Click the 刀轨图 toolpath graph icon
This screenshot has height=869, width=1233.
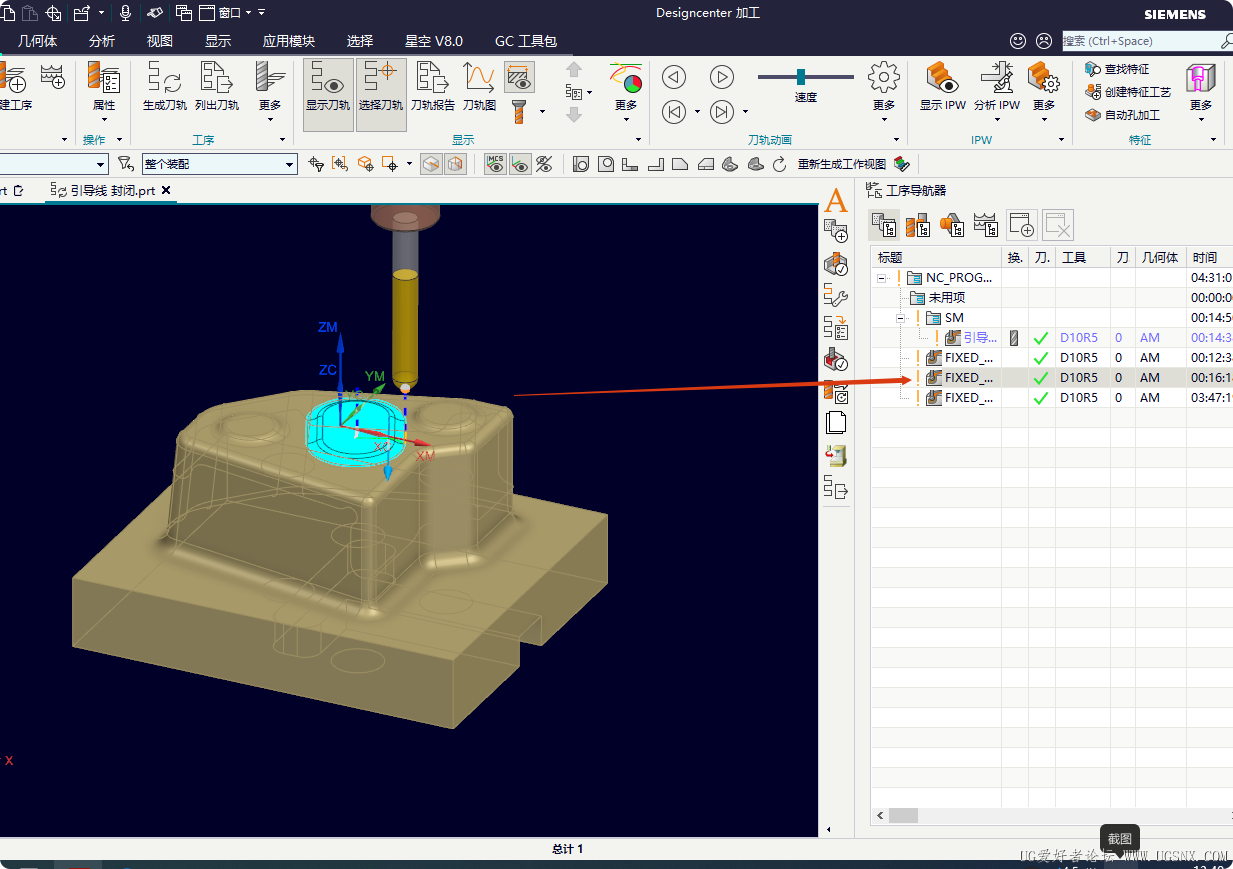coord(479,85)
